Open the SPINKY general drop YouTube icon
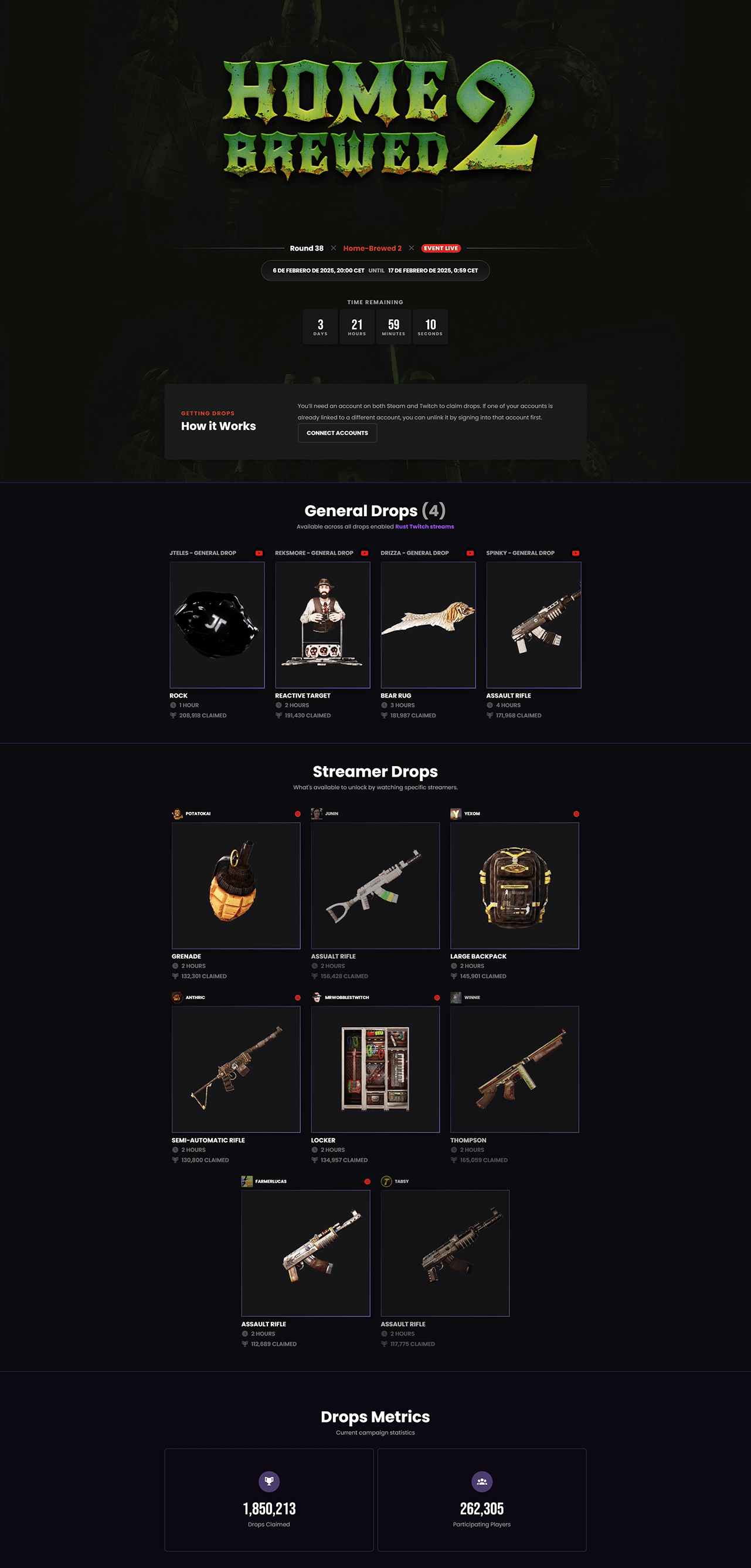Image resolution: width=751 pixels, height=1568 pixels. click(576, 553)
